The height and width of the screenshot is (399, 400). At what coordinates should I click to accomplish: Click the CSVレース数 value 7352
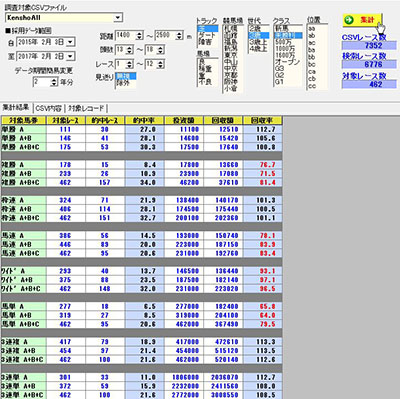369,45
